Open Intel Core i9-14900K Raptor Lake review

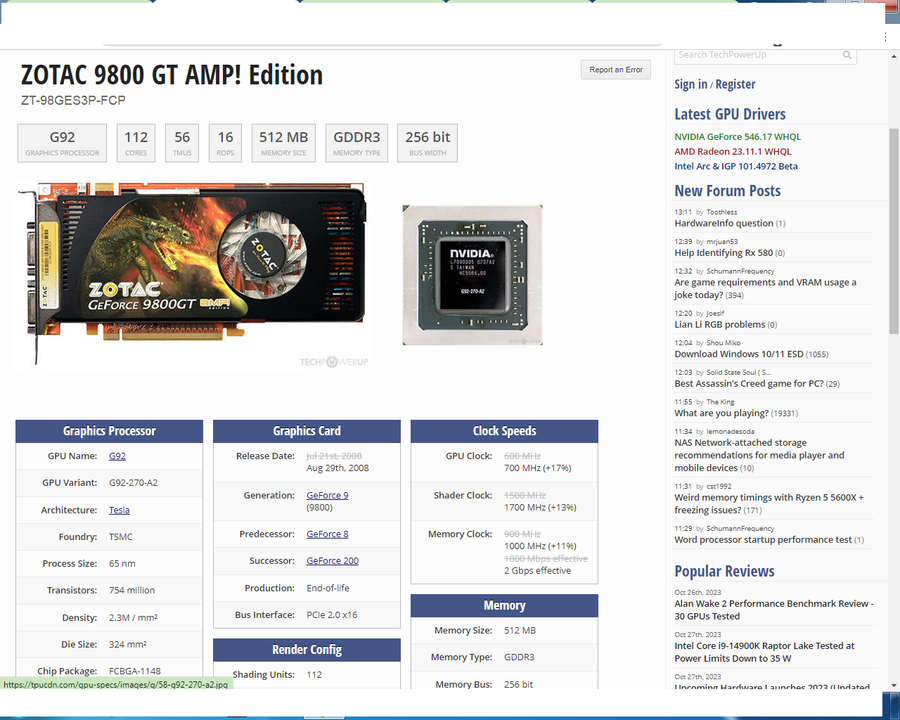click(x=764, y=652)
